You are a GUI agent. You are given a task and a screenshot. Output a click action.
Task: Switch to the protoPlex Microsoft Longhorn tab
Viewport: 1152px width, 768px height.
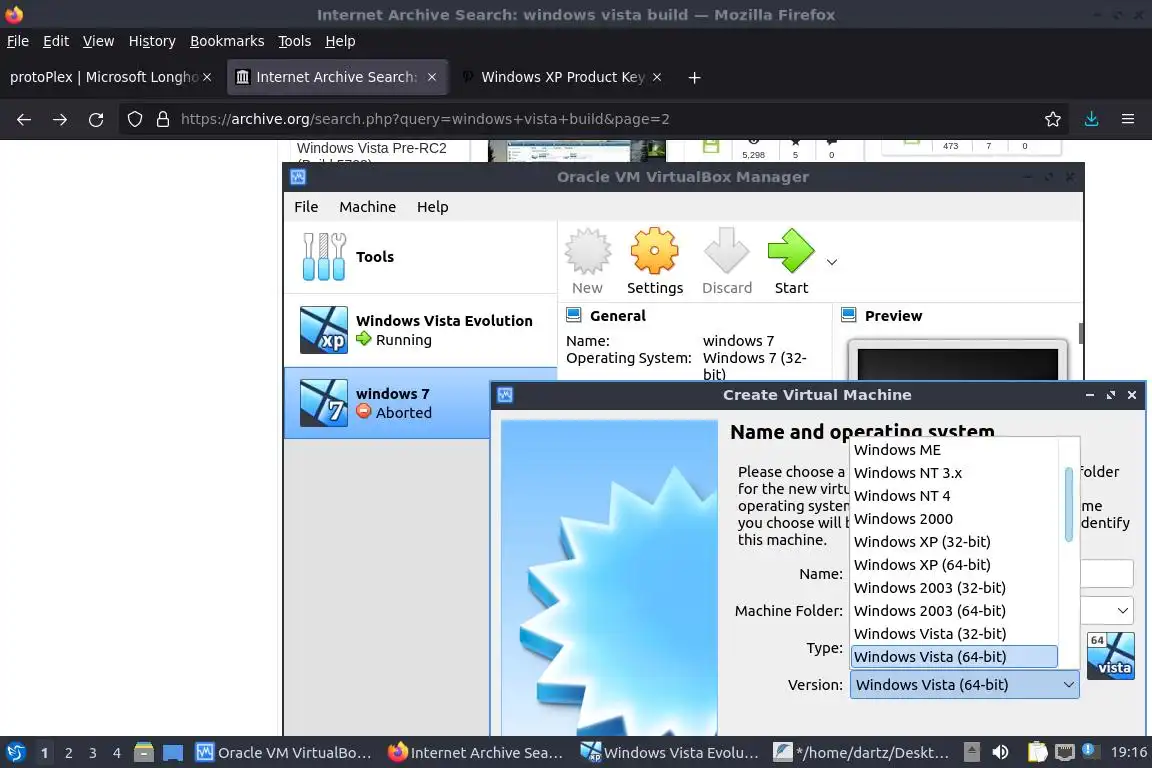point(104,77)
